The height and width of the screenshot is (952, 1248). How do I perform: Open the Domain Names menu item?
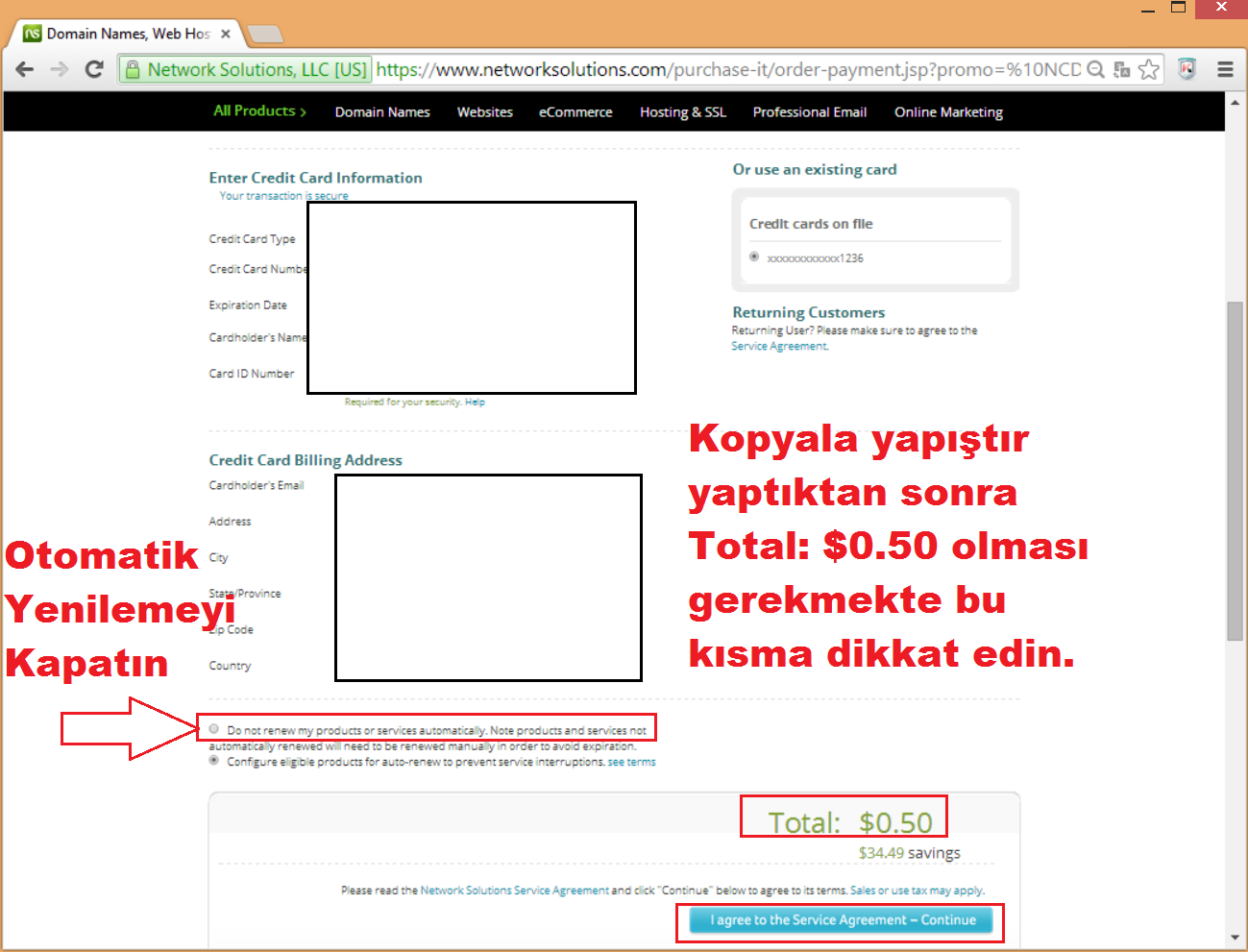pyautogui.click(x=382, y=112)
